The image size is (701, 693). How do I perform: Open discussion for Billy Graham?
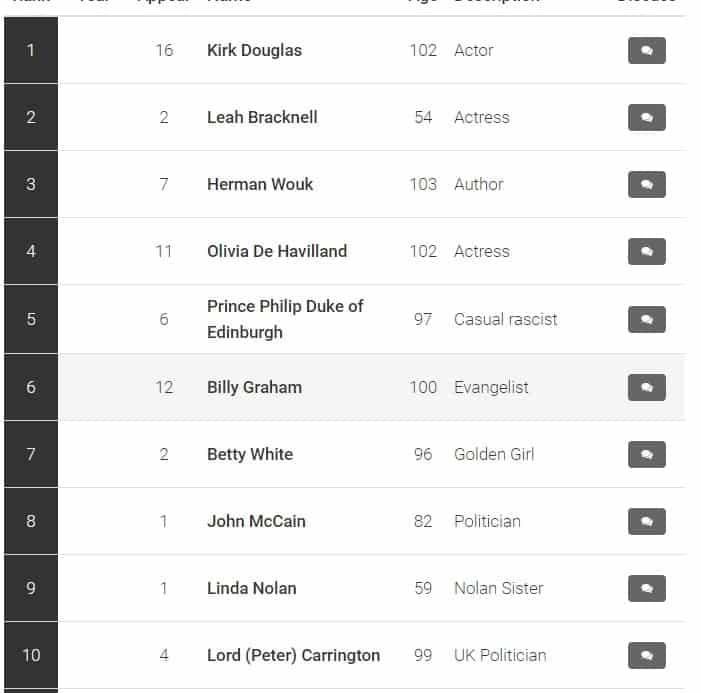pos(646,388)
